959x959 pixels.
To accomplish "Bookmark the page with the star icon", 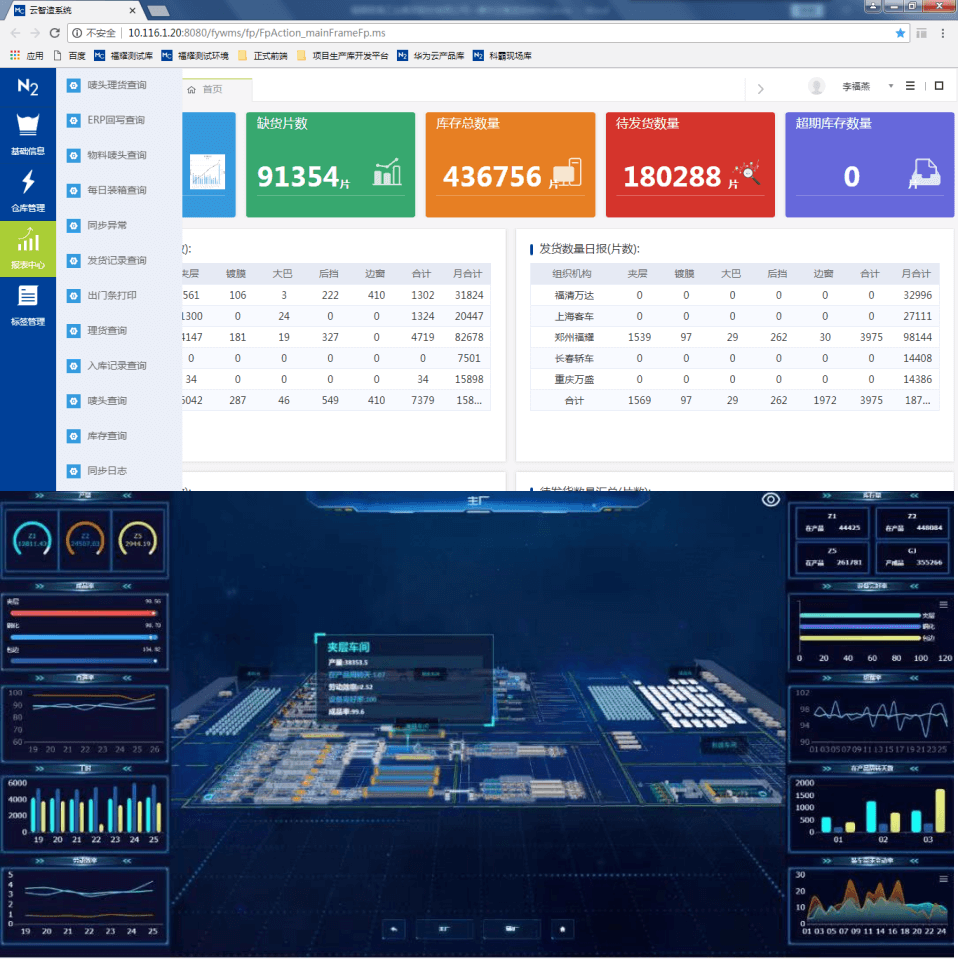I will (x=900, y=33).
